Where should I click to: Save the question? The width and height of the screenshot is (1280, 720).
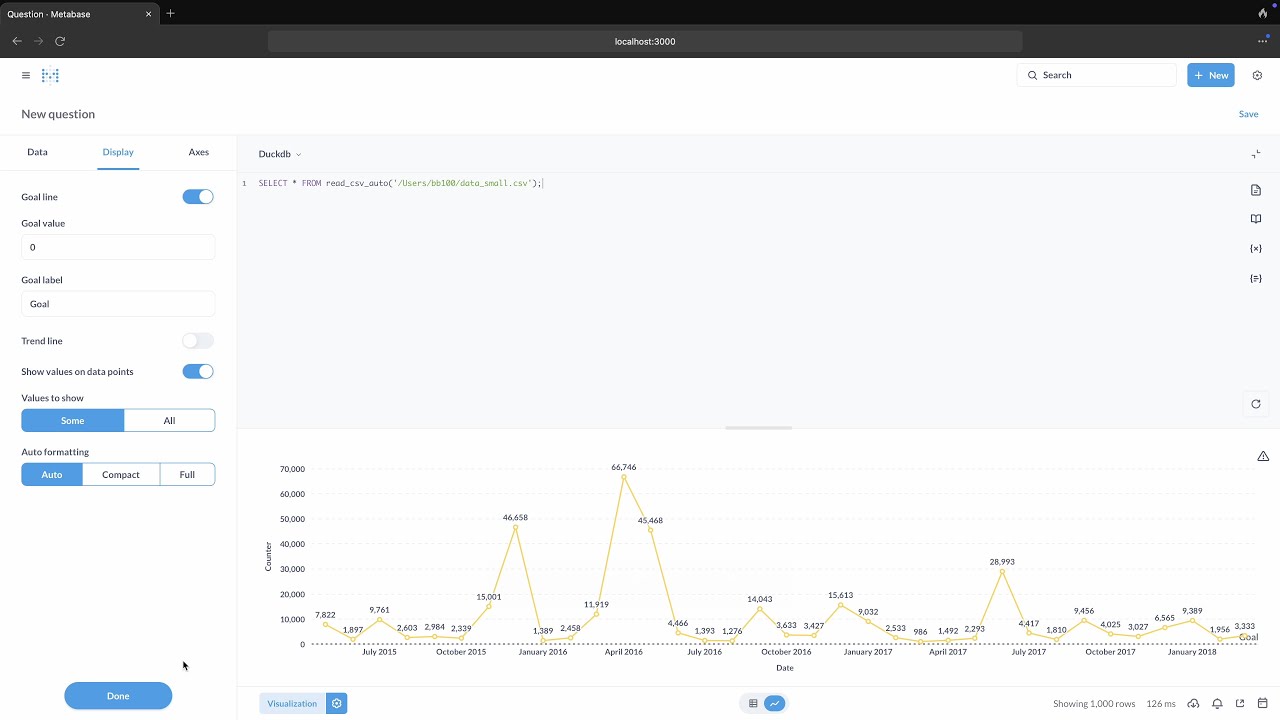tap(1248, 114)
